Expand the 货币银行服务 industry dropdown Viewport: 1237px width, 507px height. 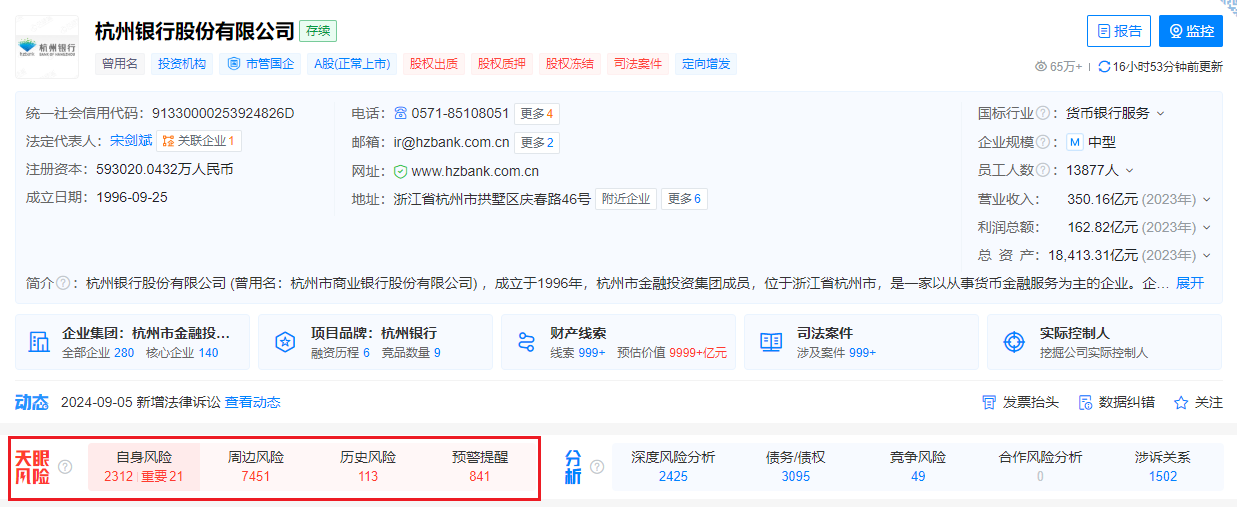click(1161, 113)
